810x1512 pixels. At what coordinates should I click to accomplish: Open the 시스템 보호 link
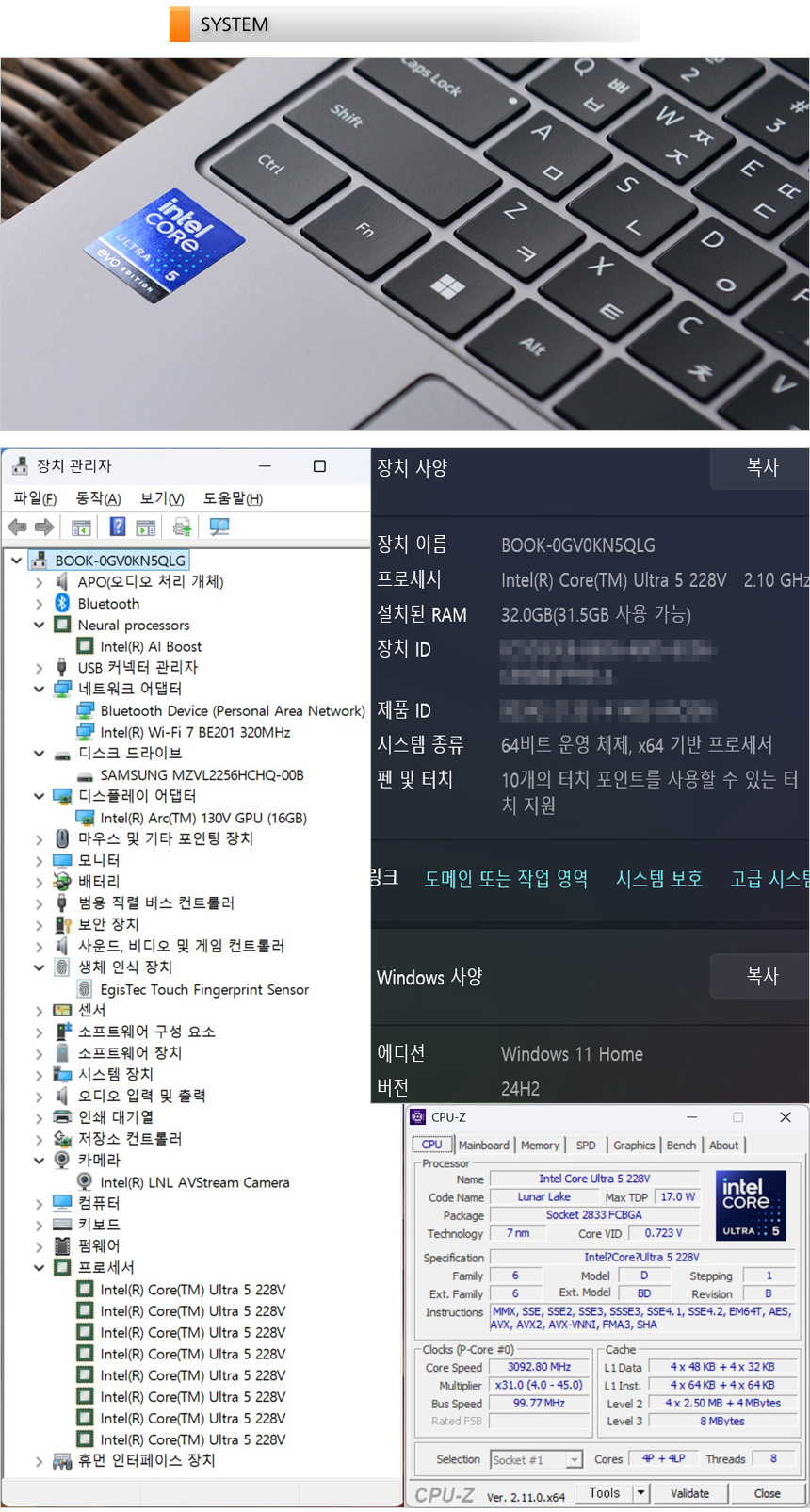(x=658, y=879)
